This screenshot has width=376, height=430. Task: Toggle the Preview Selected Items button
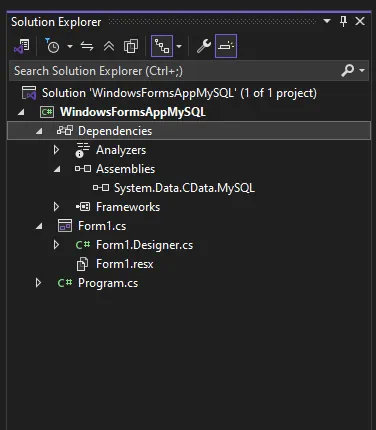tap(226, 46)
